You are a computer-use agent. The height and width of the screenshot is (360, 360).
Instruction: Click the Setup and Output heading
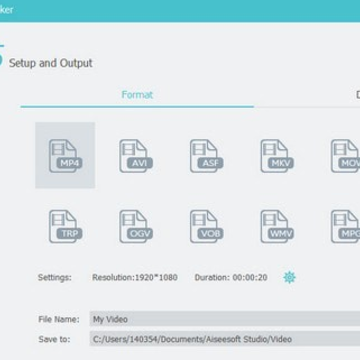point(51,63)
